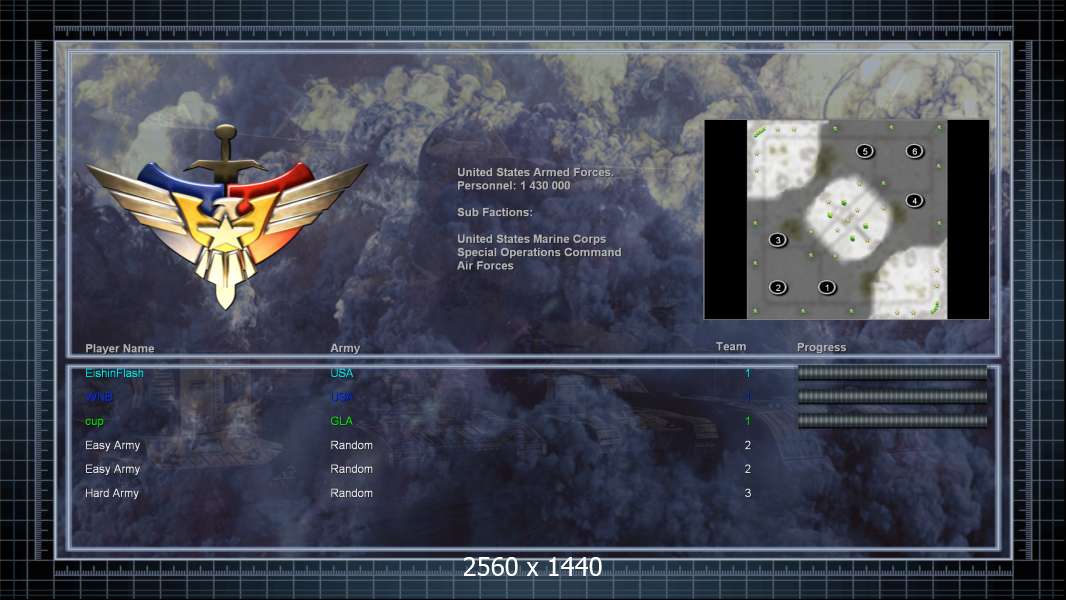The width and height of the screenshot is (1066, 600).
Task: Click the Player Name column header
Action: (120, 349)
